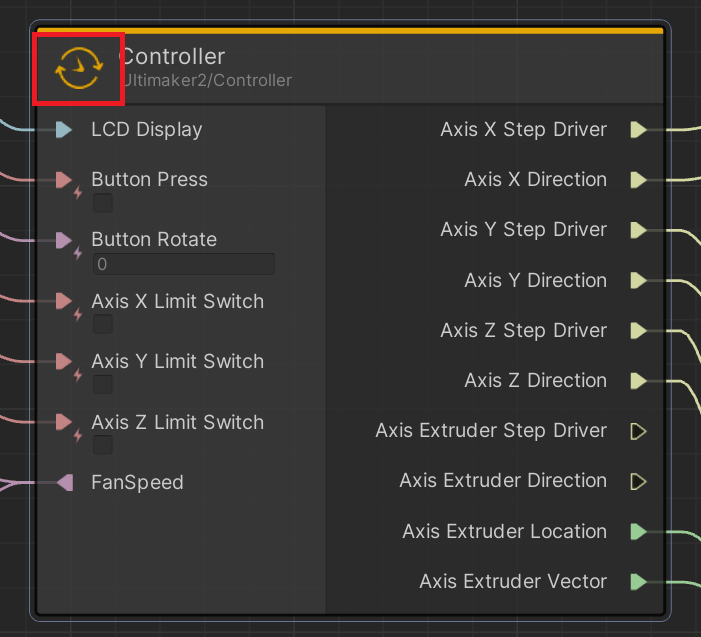Click the FanSpeed port arrow
The width and height of the screenshot is (701, 637).
(65, 483)
